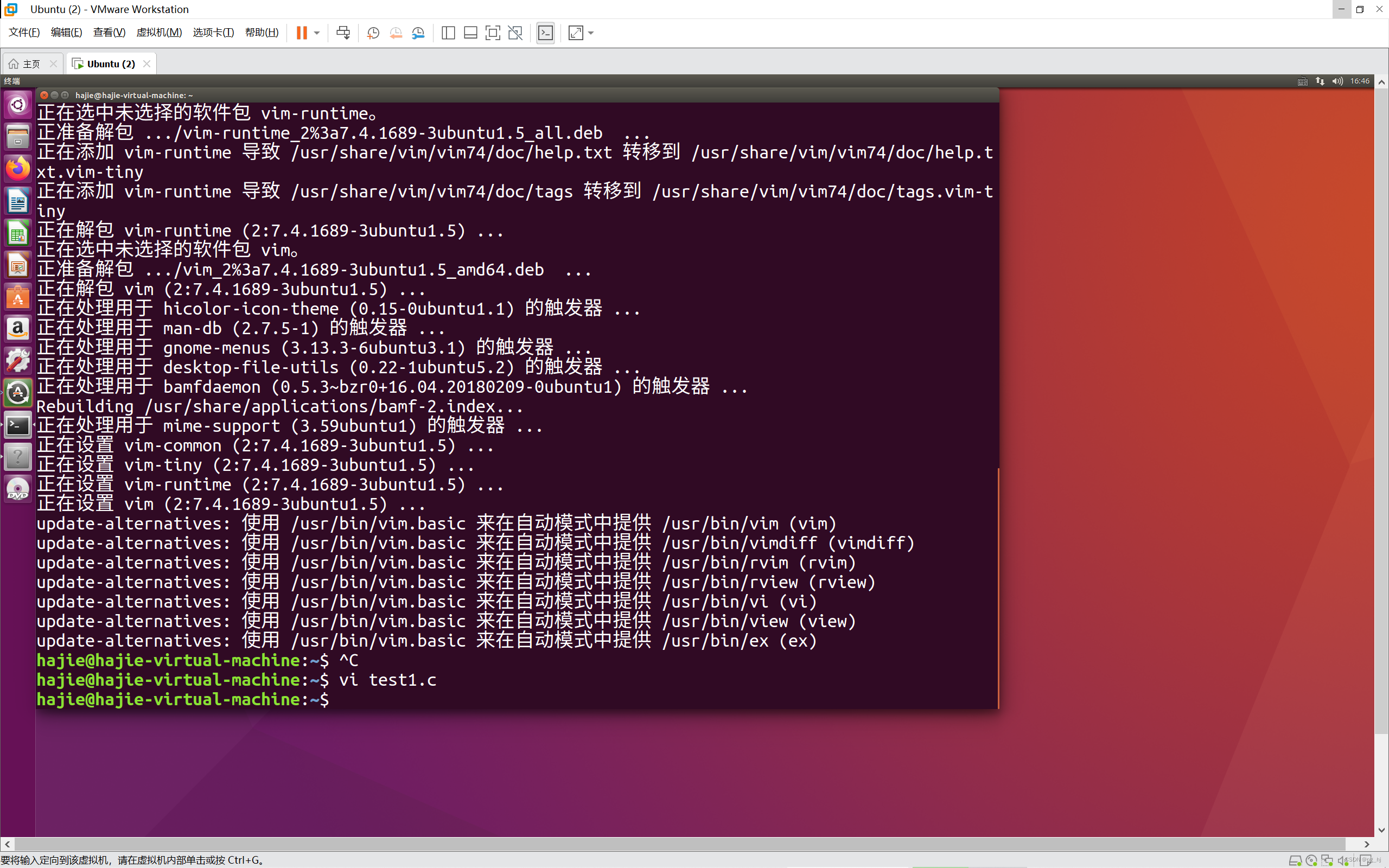
Task: Revert to the previous snapshot
Action: (x=396, y=33)
